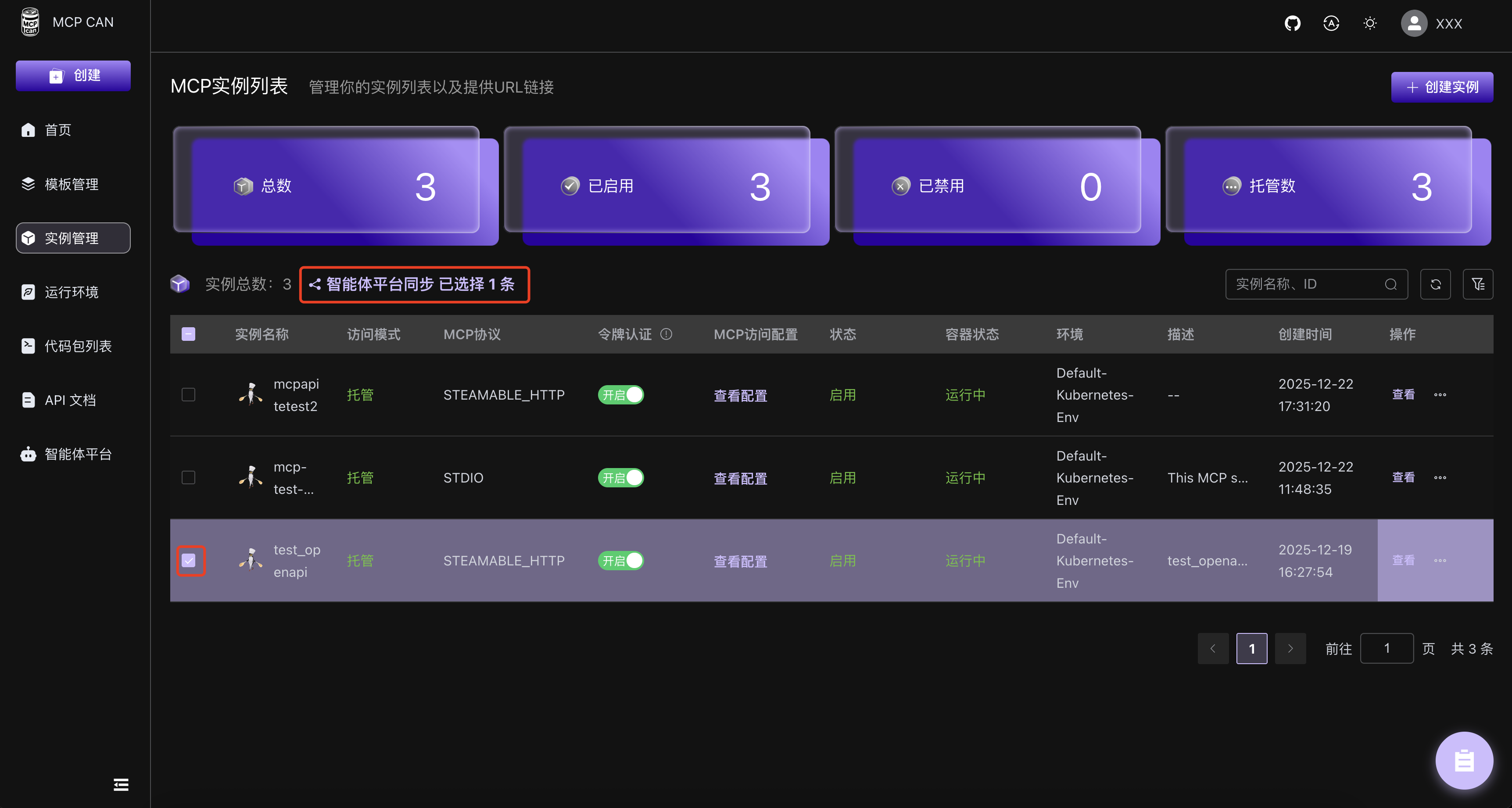Click the refresh list icon button
The image size is (1512, 808).
click(1435, 284)
